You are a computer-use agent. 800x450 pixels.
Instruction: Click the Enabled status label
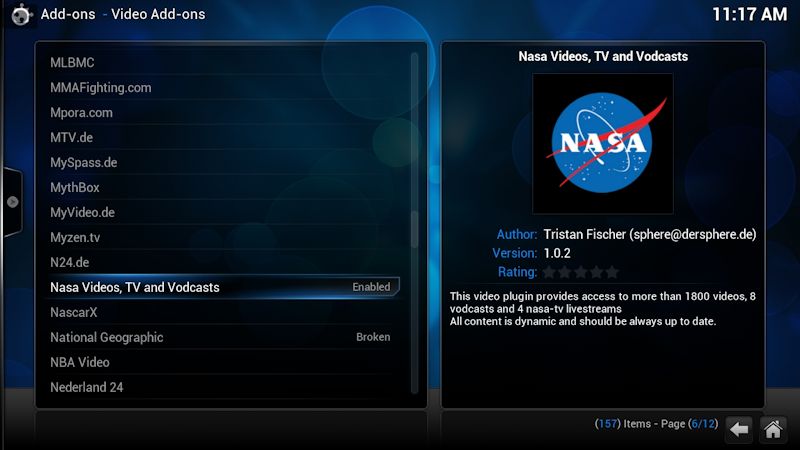click(371, 287)
